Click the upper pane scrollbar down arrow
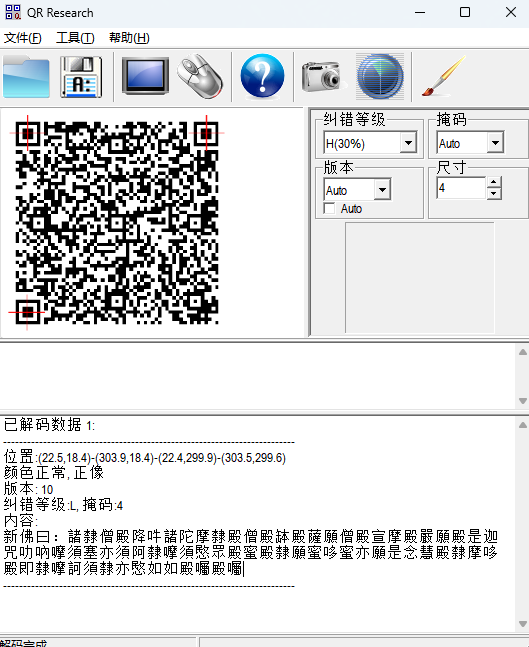Screen dimensions: 529x647 click(523, 401)
